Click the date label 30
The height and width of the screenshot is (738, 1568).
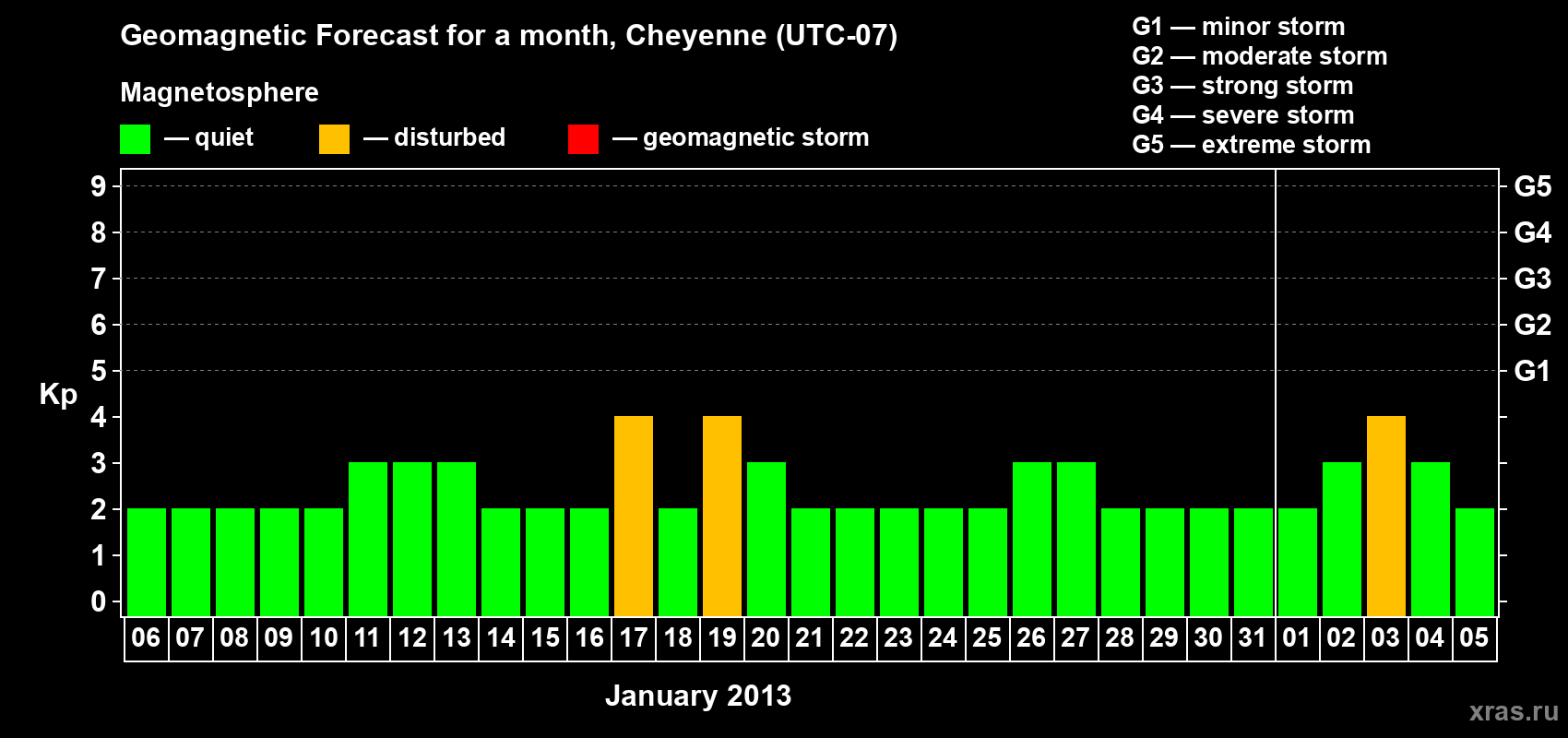tap(1208, 638)
